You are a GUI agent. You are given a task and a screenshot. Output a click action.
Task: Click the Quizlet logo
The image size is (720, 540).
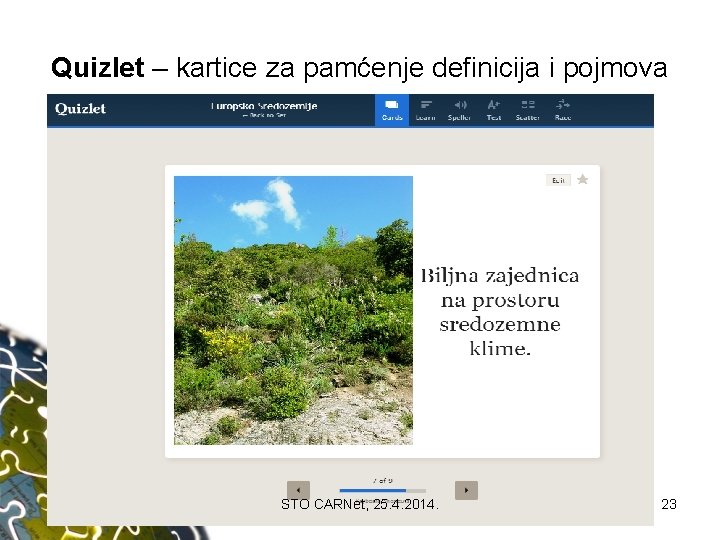(80, 109)
